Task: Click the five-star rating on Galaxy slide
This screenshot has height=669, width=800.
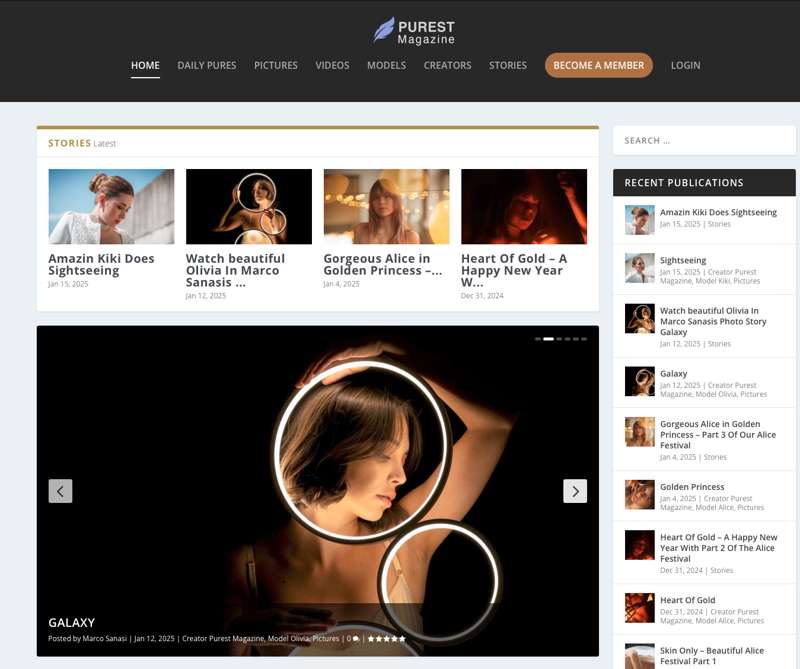Action: (386, 638)
